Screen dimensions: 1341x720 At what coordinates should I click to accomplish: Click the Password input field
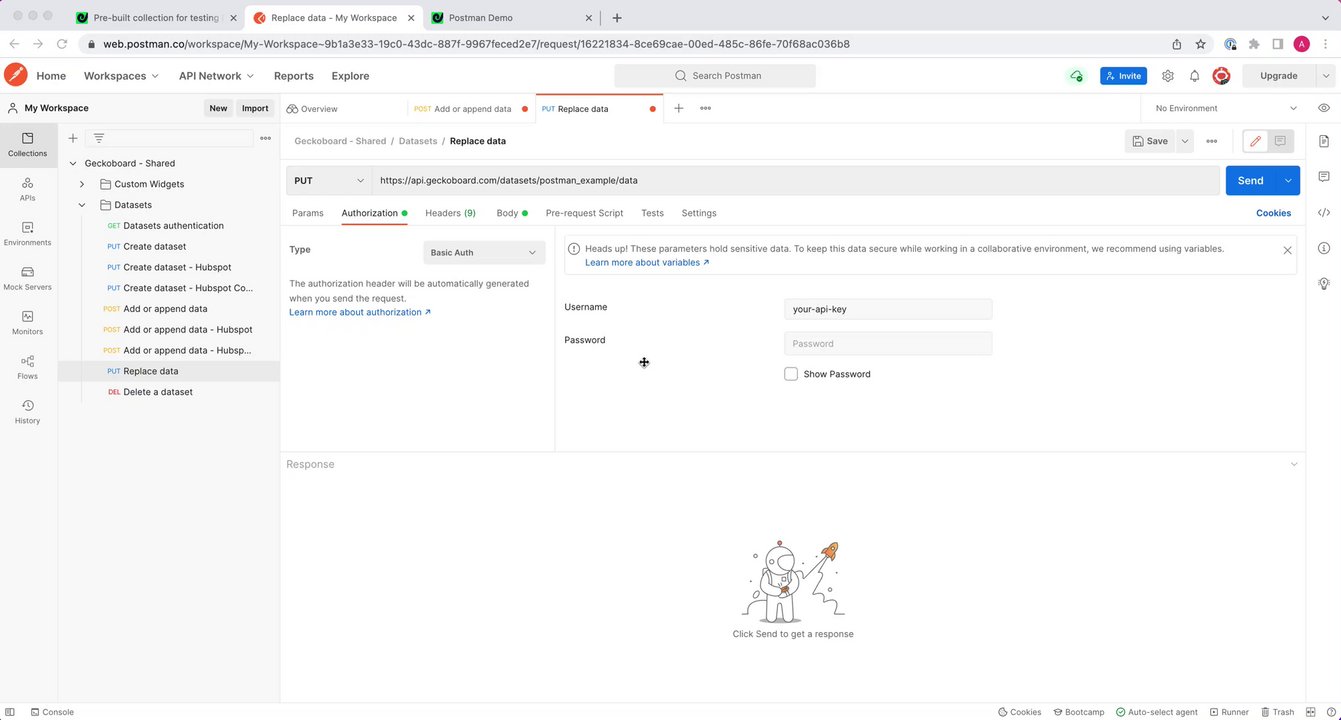tap(888, 344)
